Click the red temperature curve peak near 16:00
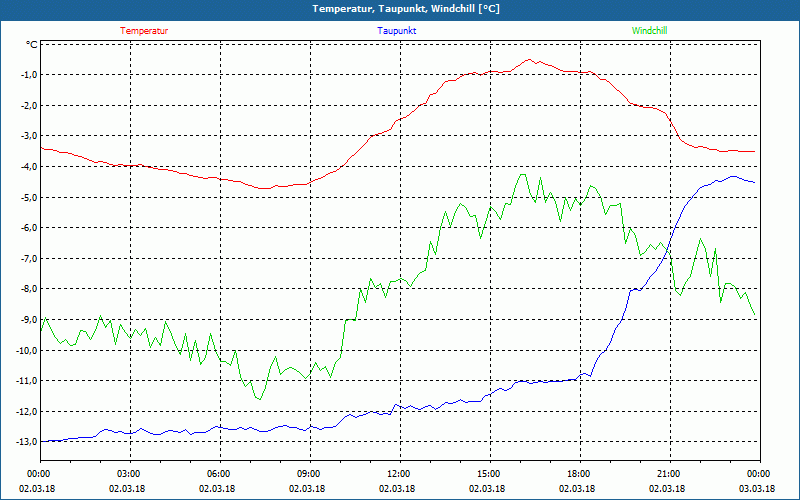 click(529, 60)
